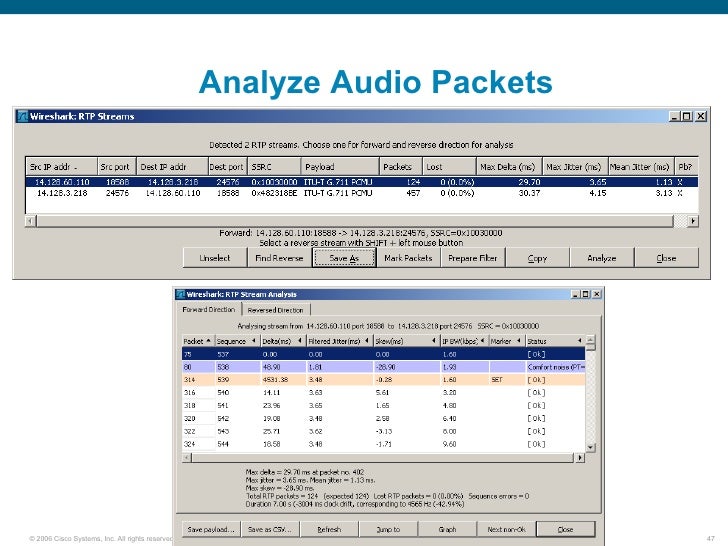Screen dimensions: 728x546
Task: Sort analysis by Packet column header
Action: pos(198,341)
